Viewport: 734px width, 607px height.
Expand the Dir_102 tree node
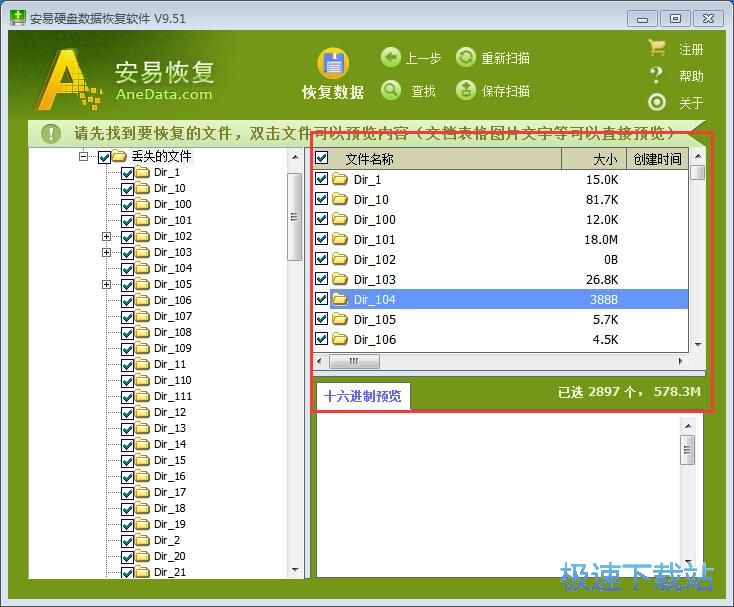[x=106, y=236]
